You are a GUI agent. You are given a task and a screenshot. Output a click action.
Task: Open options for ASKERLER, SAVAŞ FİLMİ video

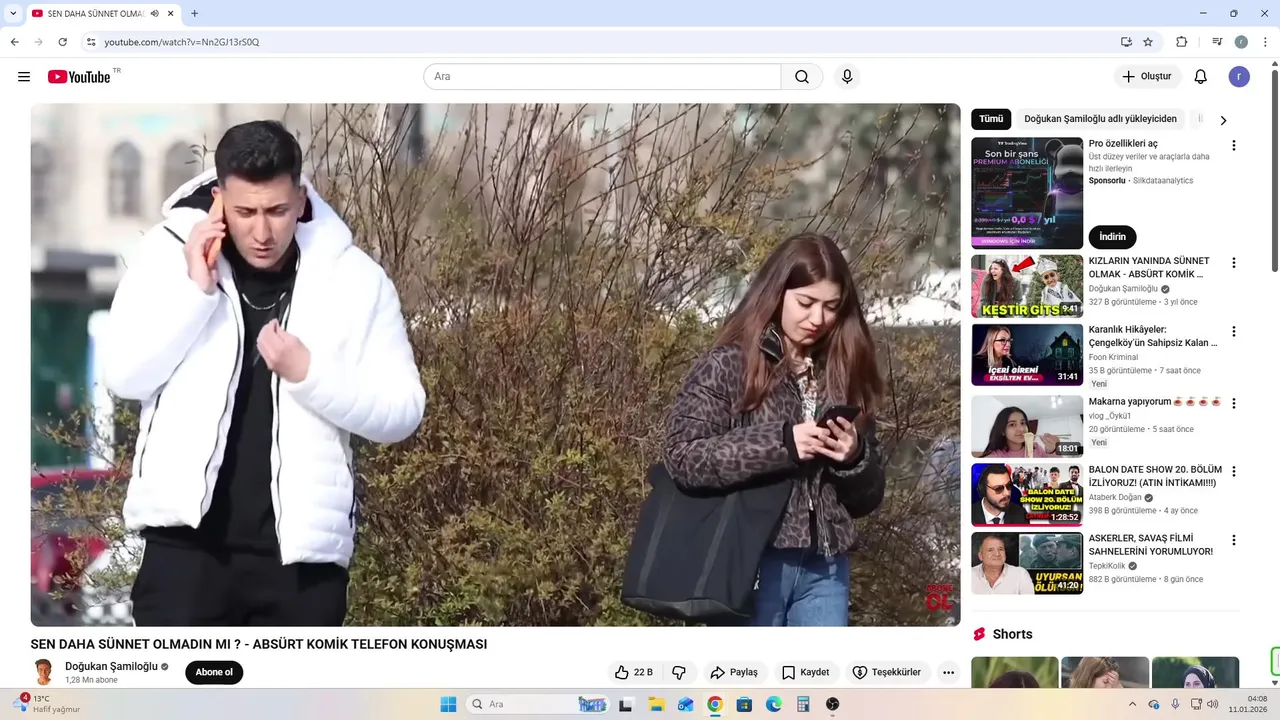[1233, 540]
